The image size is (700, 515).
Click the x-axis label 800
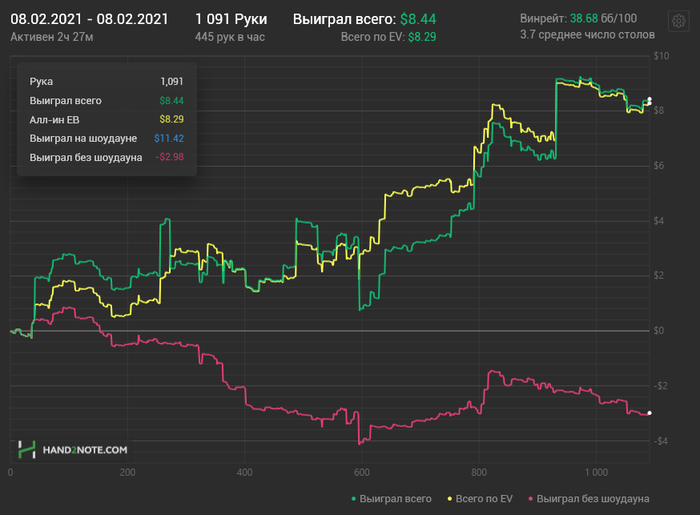tap(479, 472)
